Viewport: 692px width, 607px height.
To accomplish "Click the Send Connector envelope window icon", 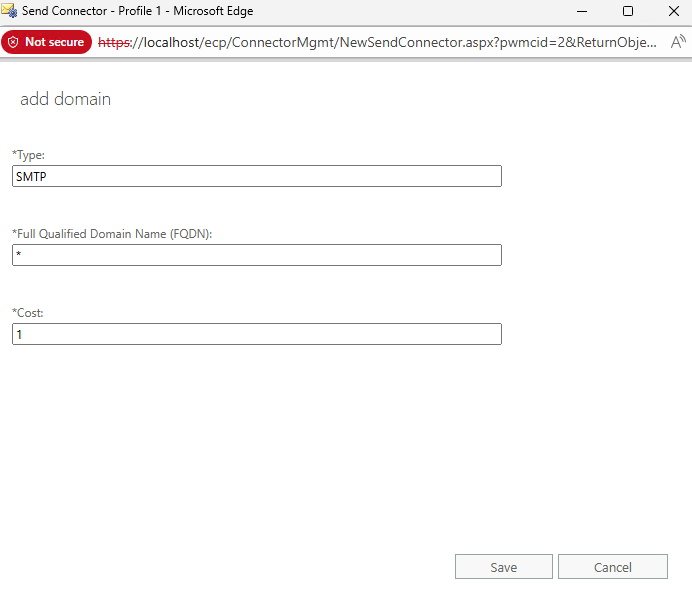I will (10, 11).
